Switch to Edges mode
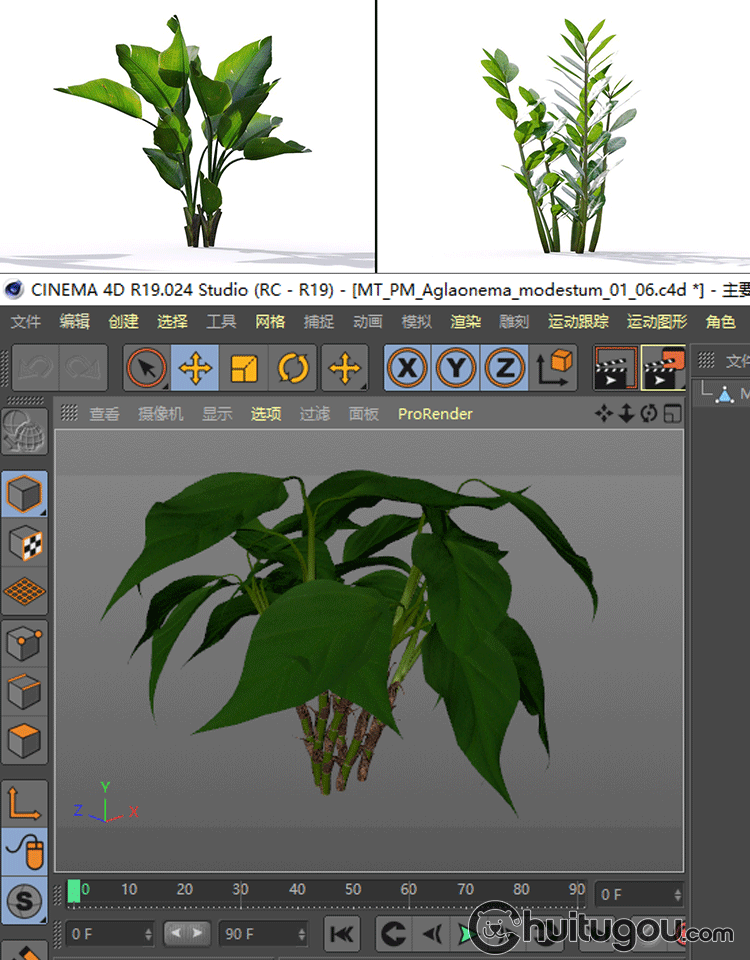The height and width of the screenshot is (960, 750). (x=25, y=692)
